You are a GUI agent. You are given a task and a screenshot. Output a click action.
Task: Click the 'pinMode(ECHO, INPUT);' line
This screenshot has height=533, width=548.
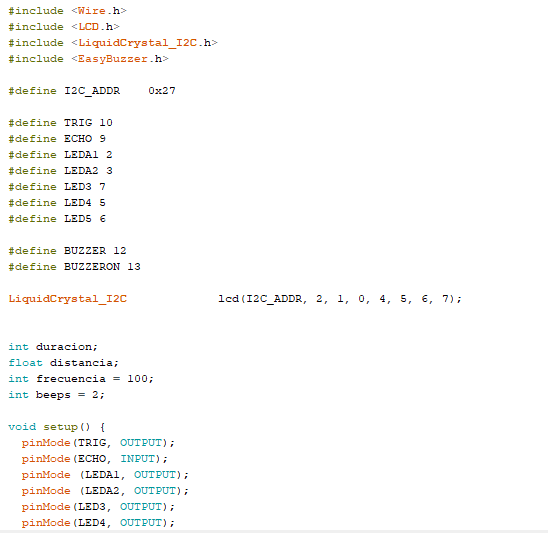(95, 459)
